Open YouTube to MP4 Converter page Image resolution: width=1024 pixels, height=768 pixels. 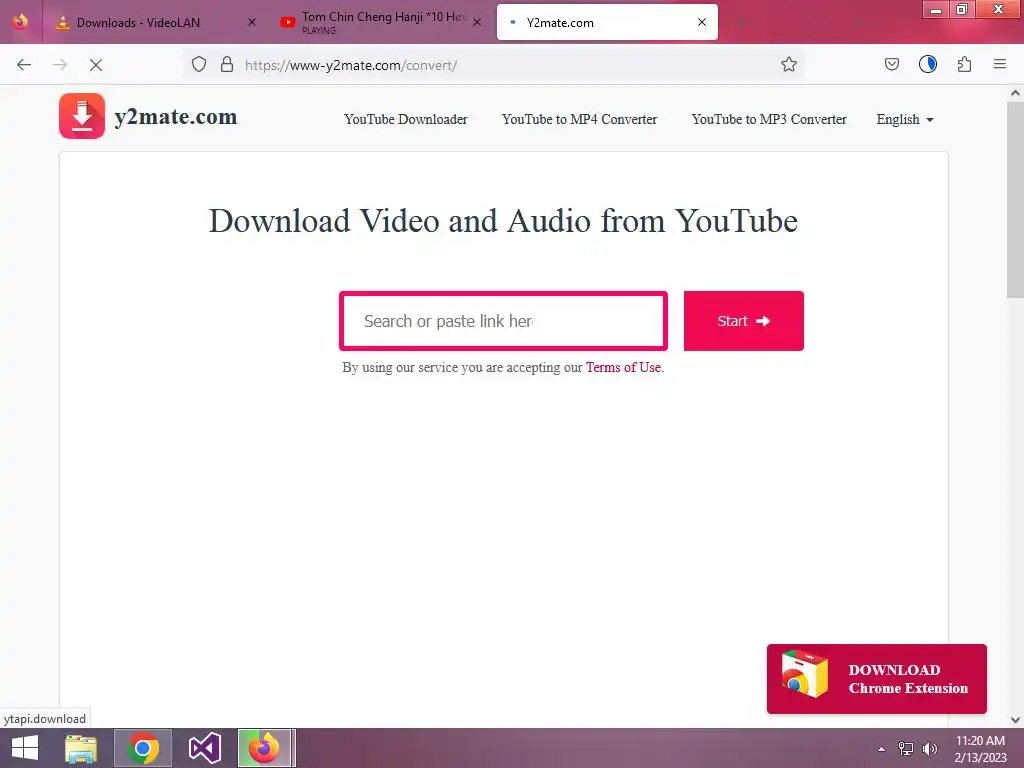point(579,120)
